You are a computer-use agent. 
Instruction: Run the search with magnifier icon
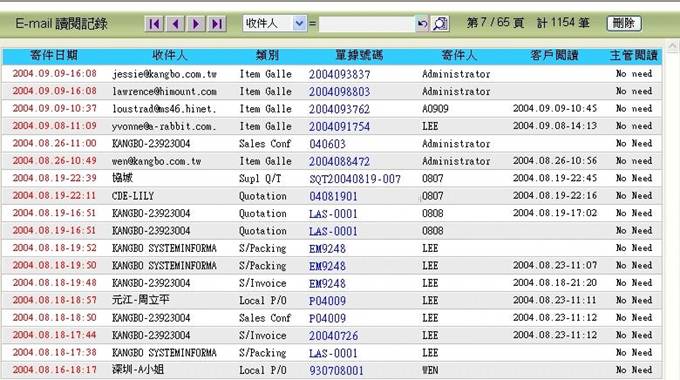click(440, 23)
